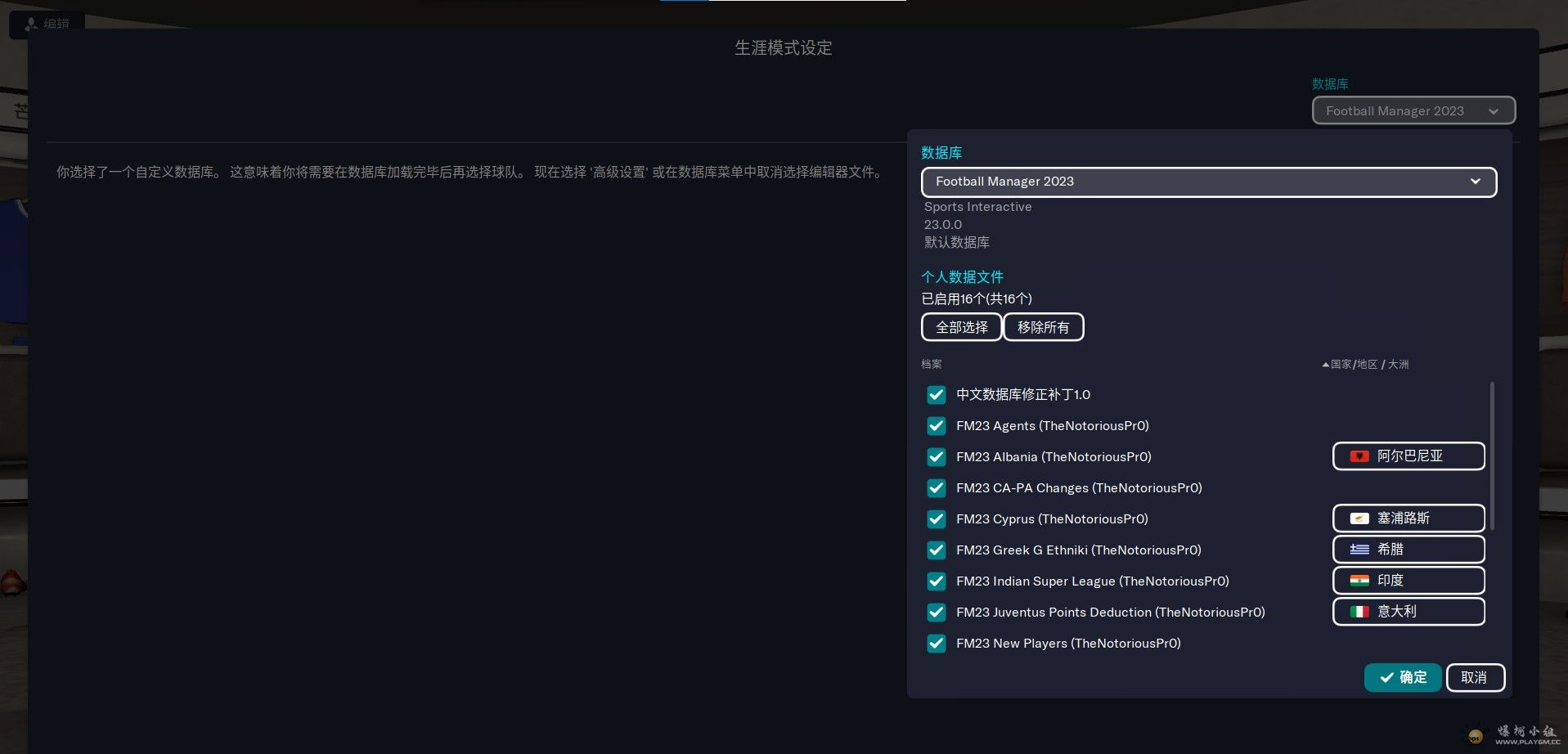Sort list by 档案 column header
1568x754 pixels.
(931, 365)
